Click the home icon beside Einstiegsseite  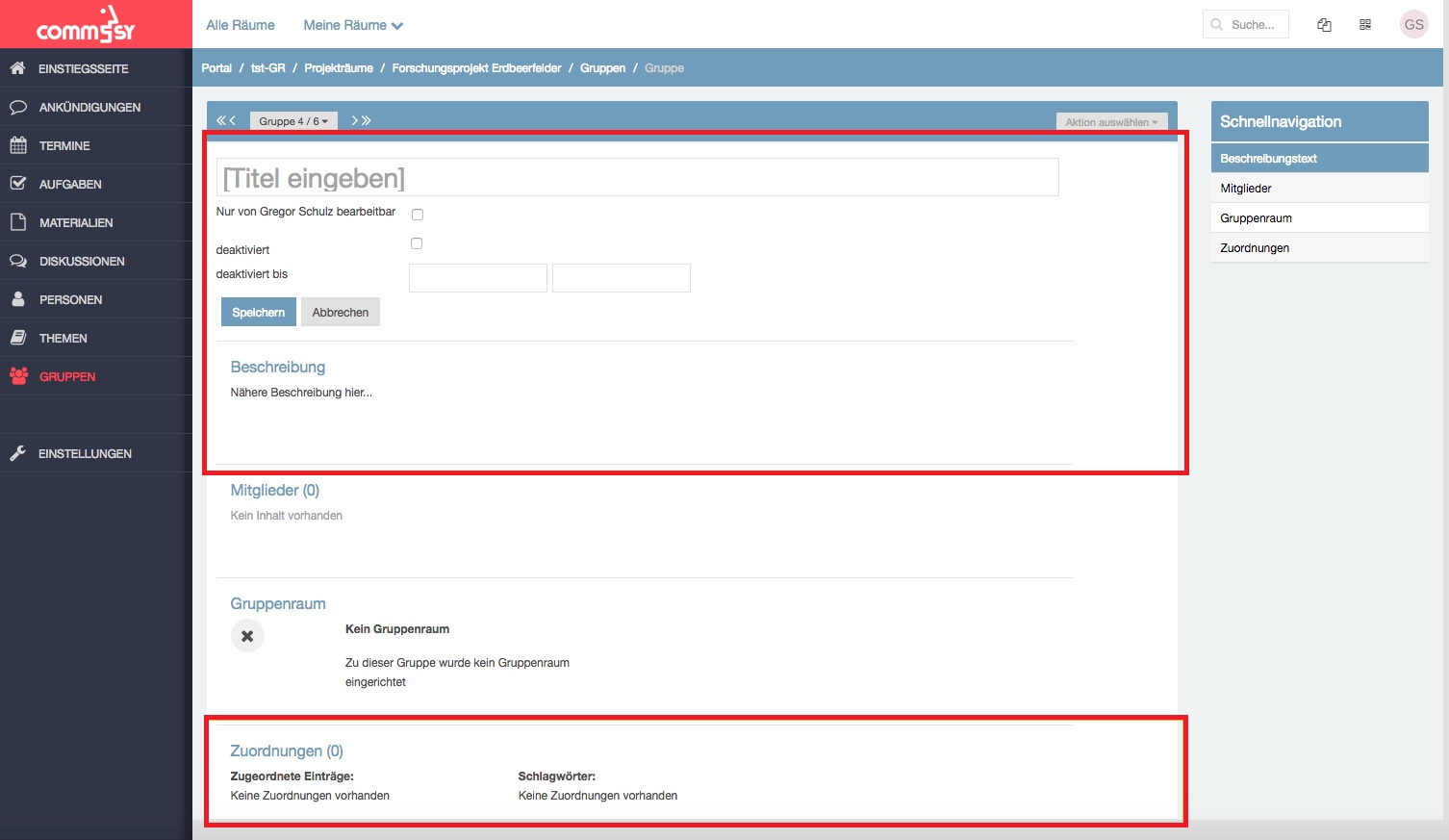pos(17,68)
